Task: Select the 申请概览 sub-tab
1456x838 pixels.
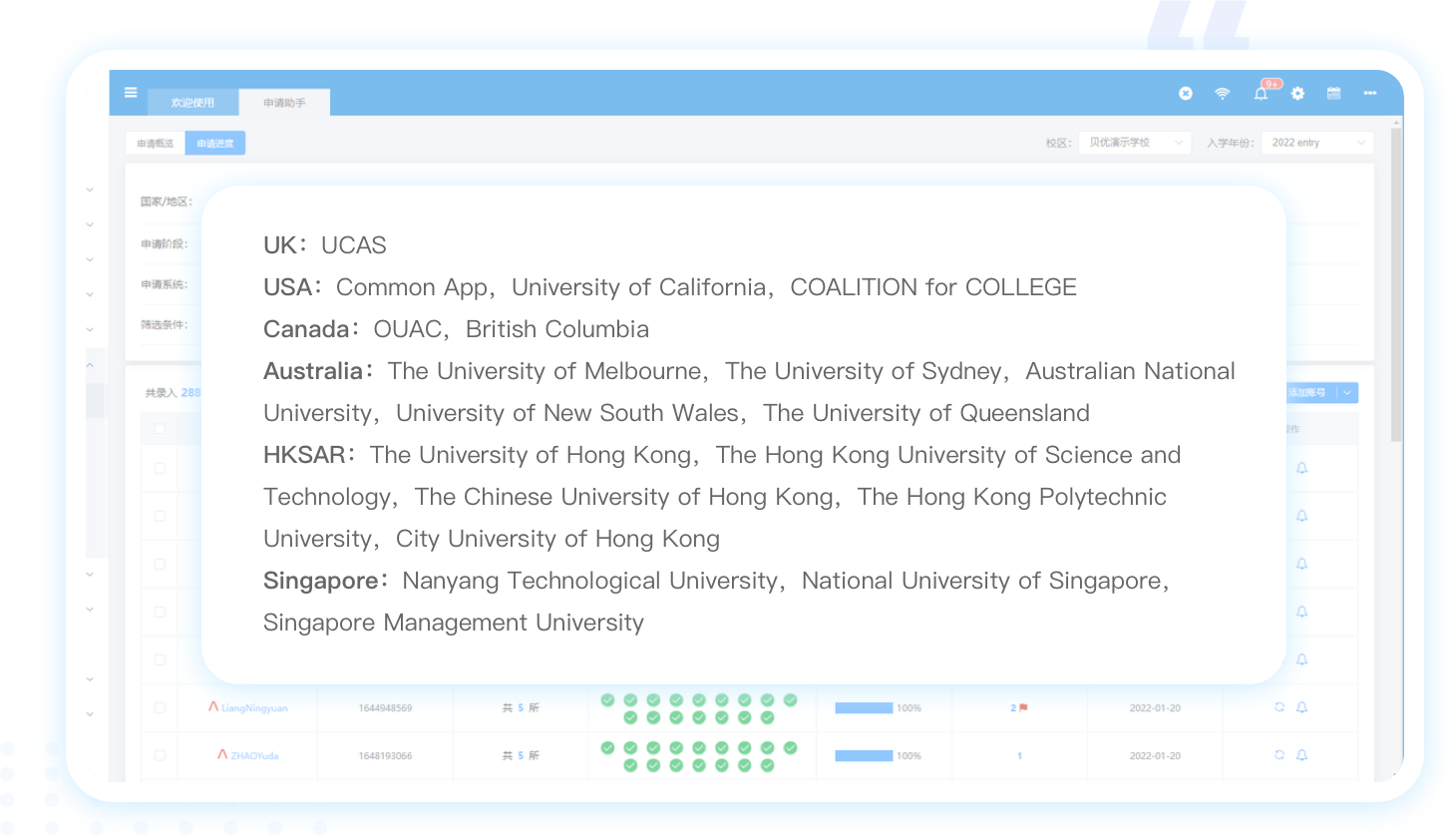Action: [x=156, y=144]
